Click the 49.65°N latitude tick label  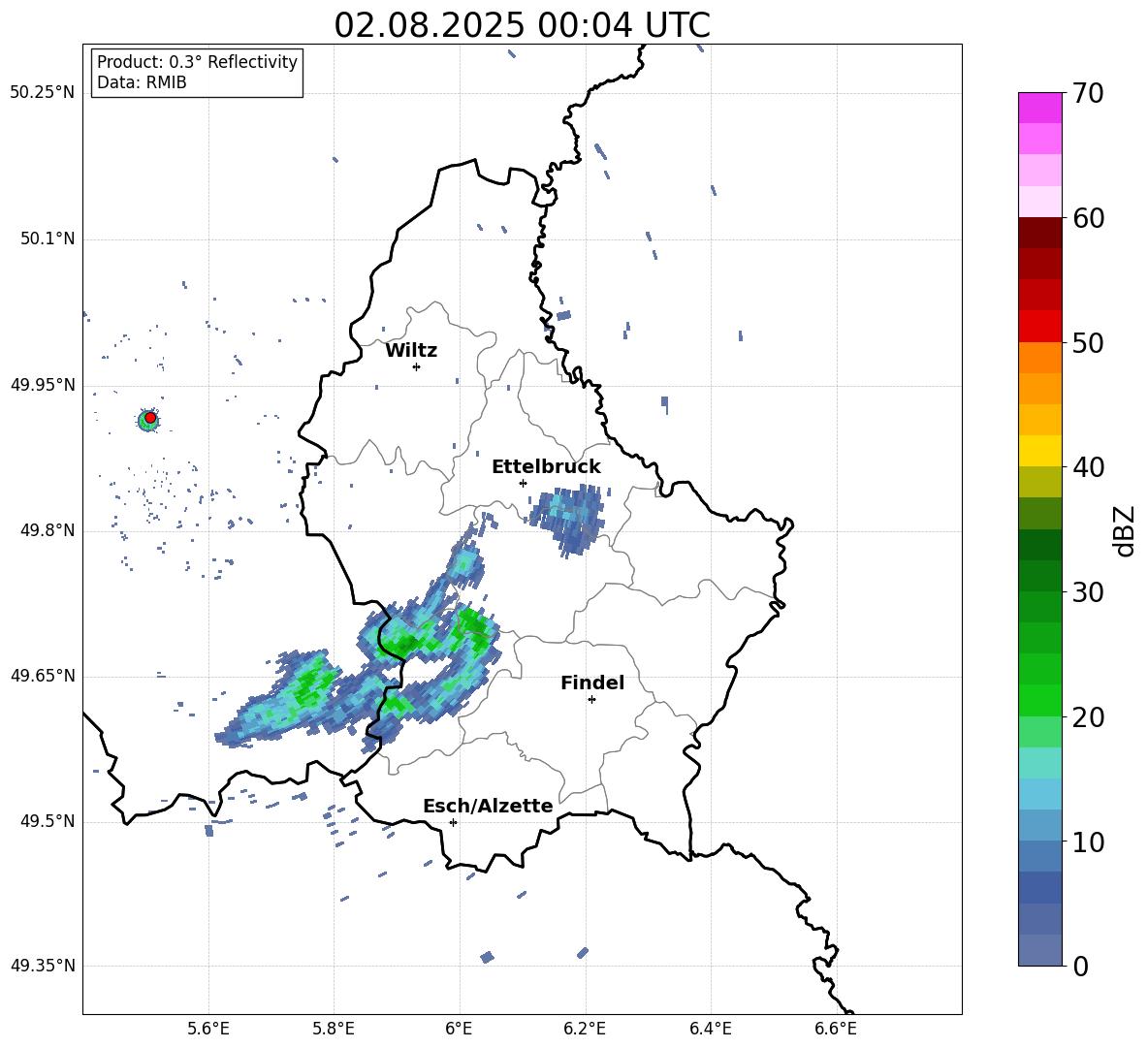42,676
